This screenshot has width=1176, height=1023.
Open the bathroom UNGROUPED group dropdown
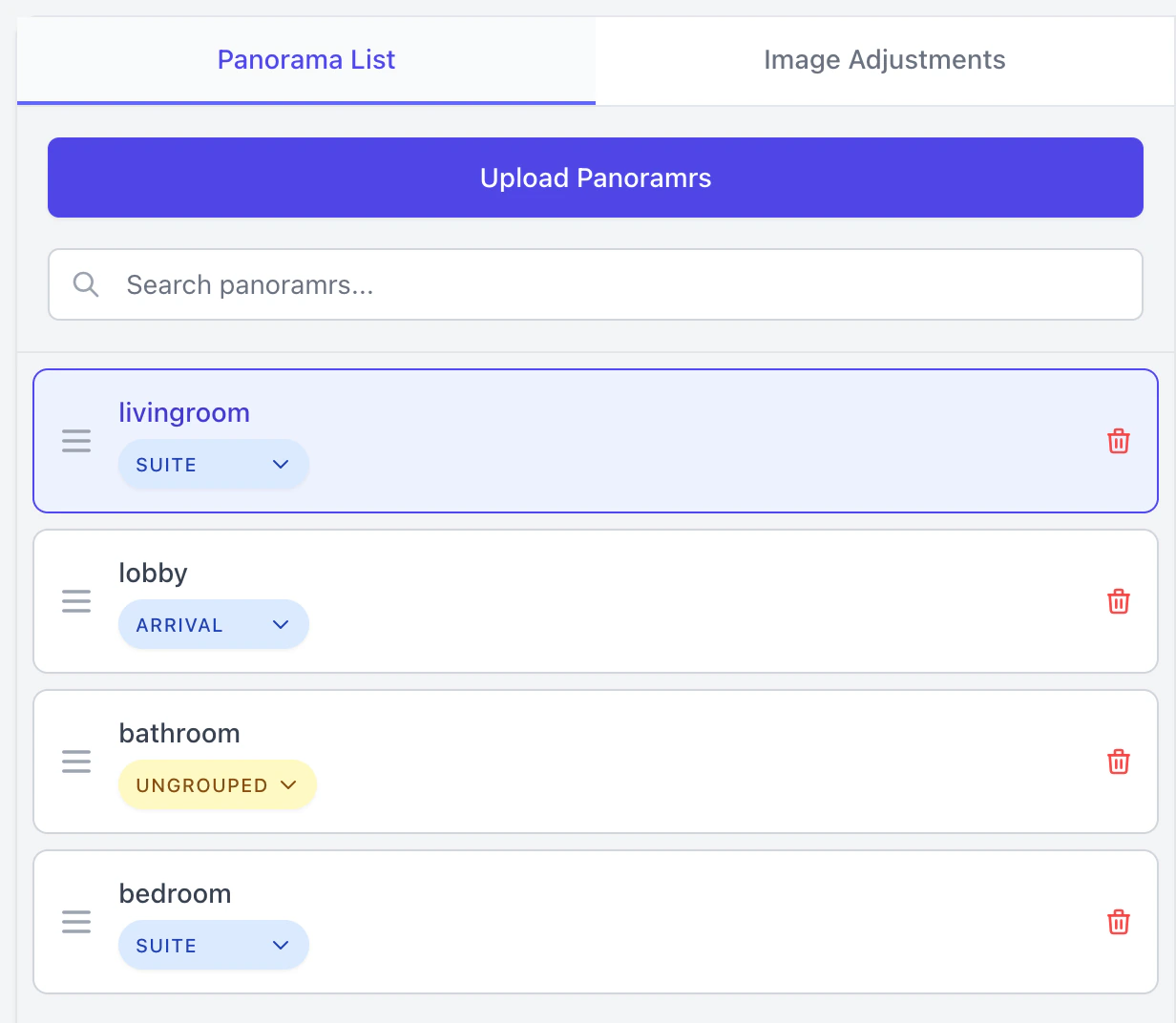218,785
